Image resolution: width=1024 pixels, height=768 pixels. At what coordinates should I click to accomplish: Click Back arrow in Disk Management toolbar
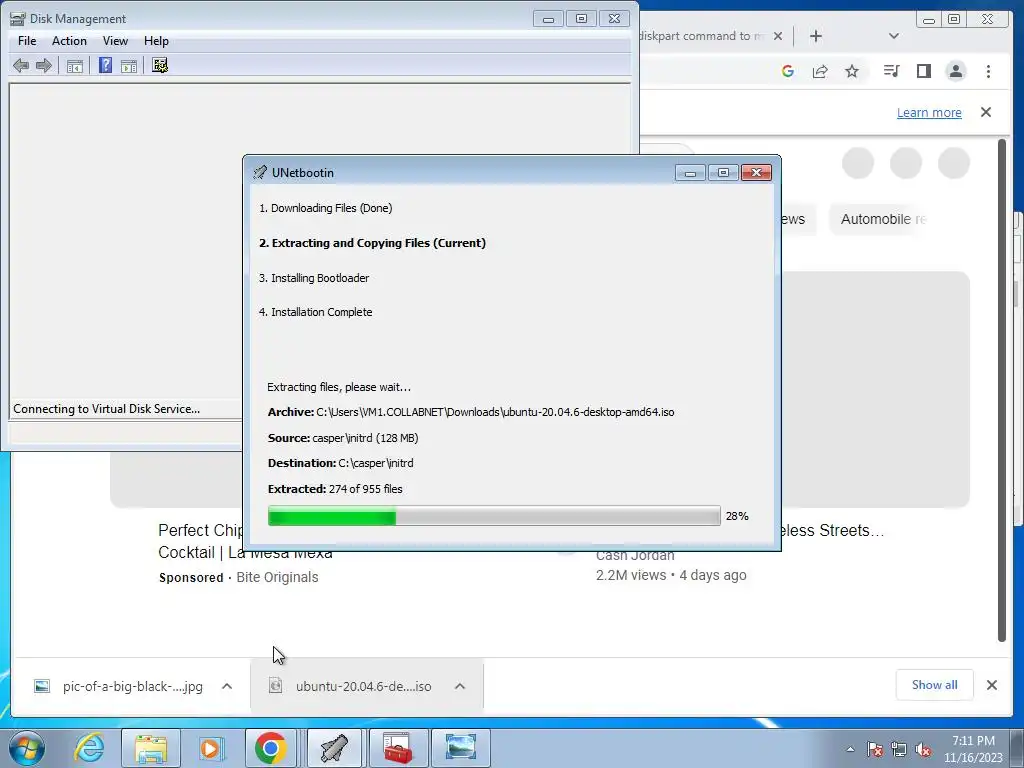pos(21,65)
